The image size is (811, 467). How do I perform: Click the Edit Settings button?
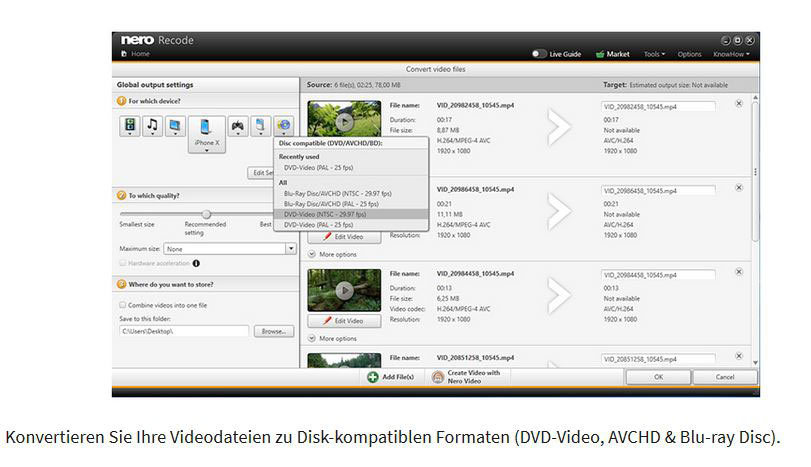pos(261,173)
